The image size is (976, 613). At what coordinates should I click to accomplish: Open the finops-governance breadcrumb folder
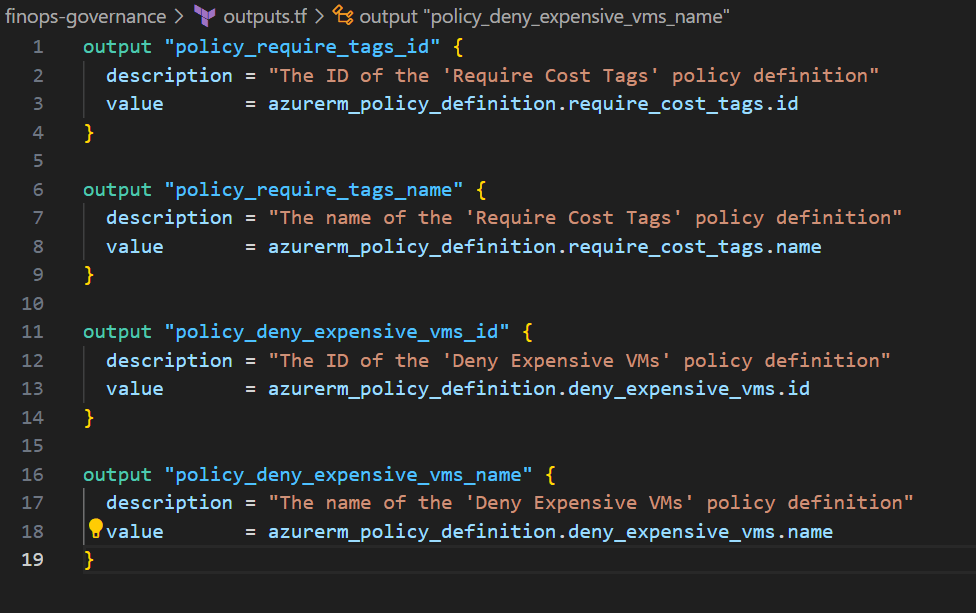click(x=86, y=16)
